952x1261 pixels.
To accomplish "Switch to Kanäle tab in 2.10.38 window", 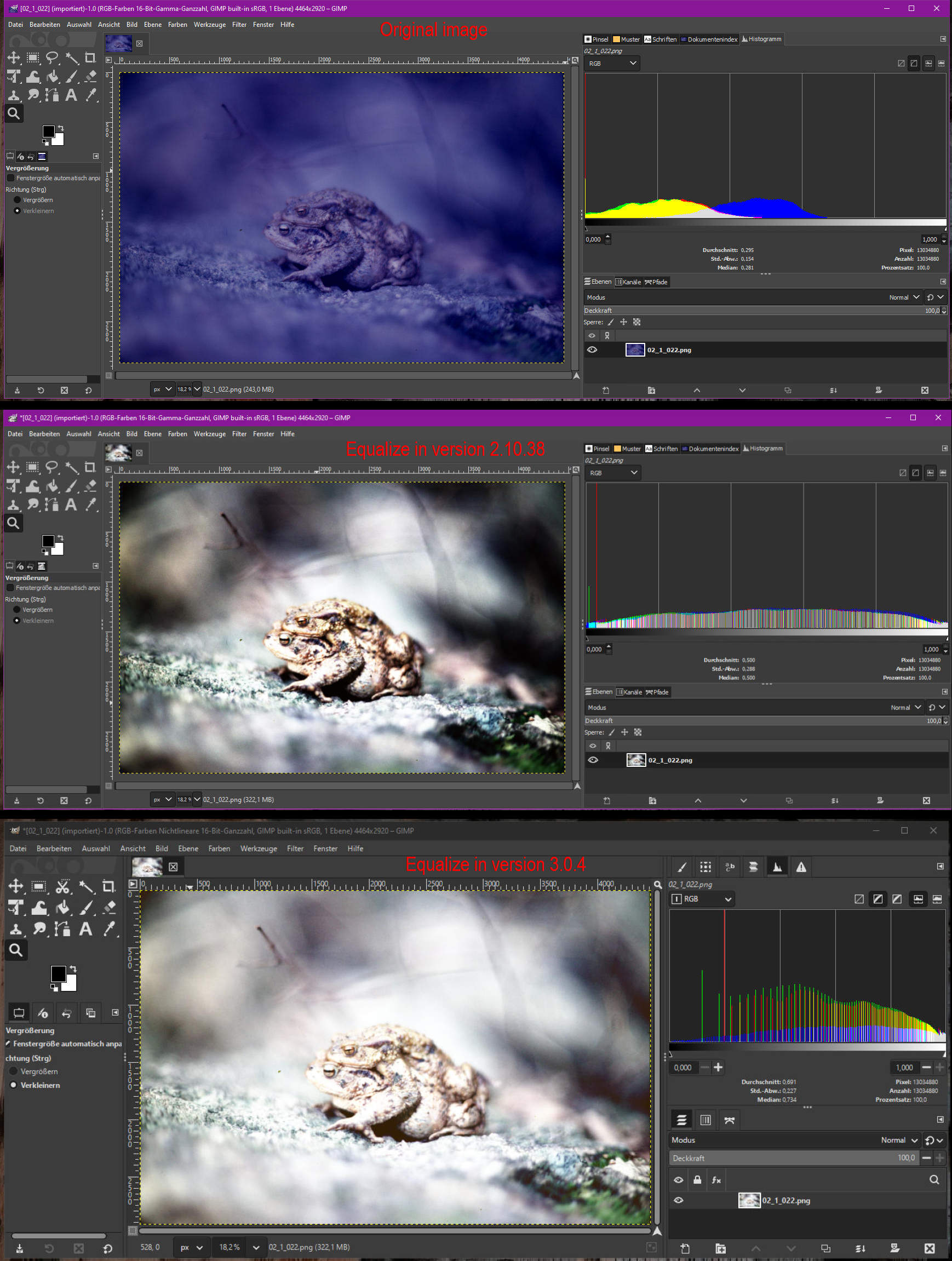I will pyautogui.click(x=629, y=692).
